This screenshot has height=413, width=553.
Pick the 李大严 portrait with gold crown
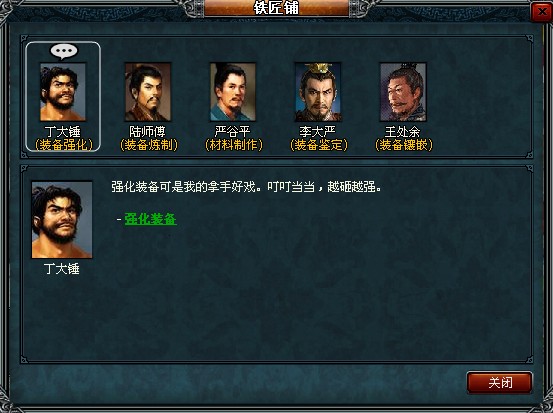click(x=318, y=92)
